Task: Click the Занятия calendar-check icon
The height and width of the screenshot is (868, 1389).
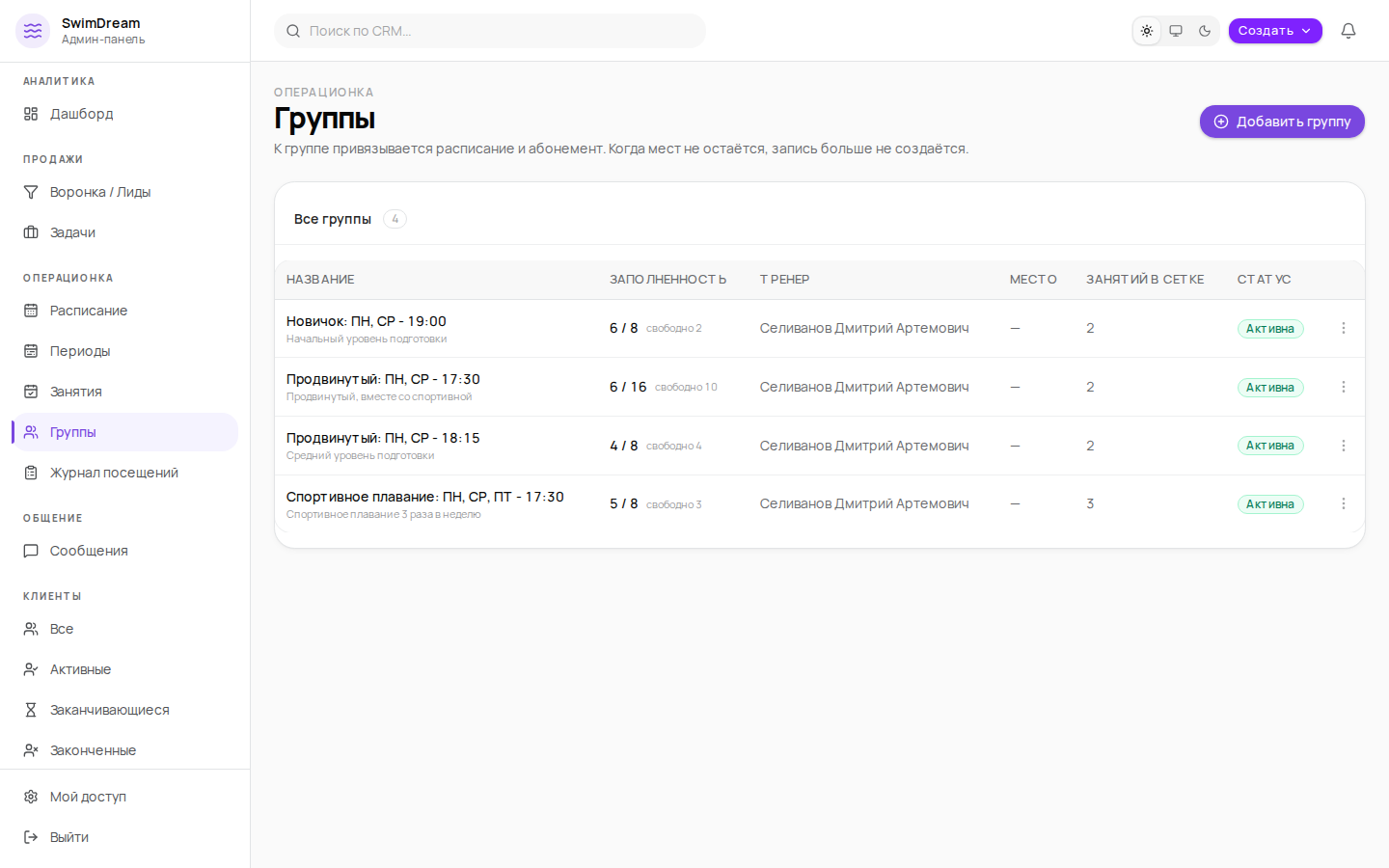Action: click(31, 392)
